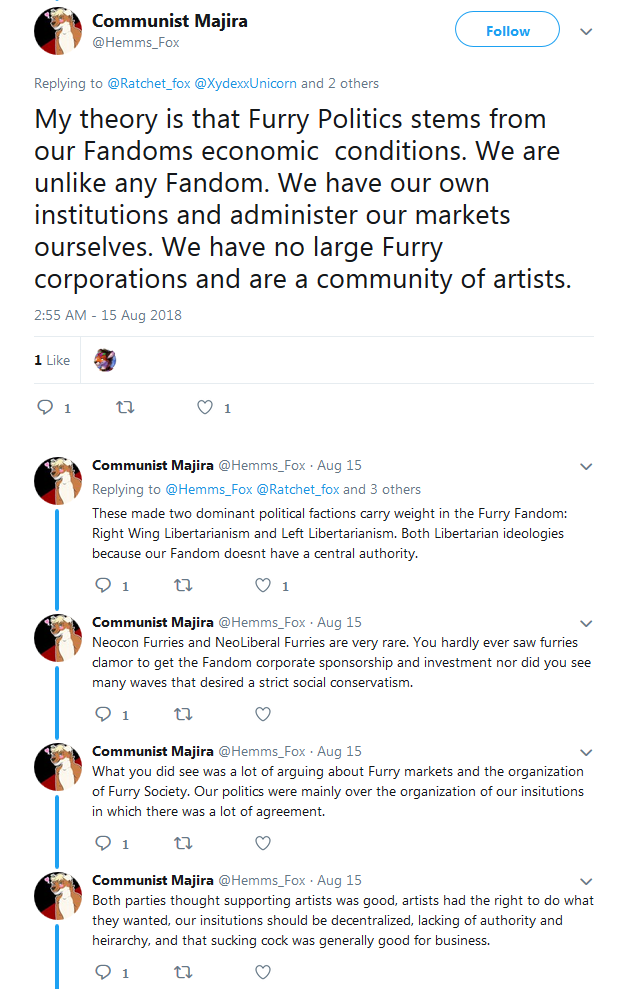Open the 1 Like count link
Image resolution: width=632 pixels, height=989 pixels.
coord(52,360)
